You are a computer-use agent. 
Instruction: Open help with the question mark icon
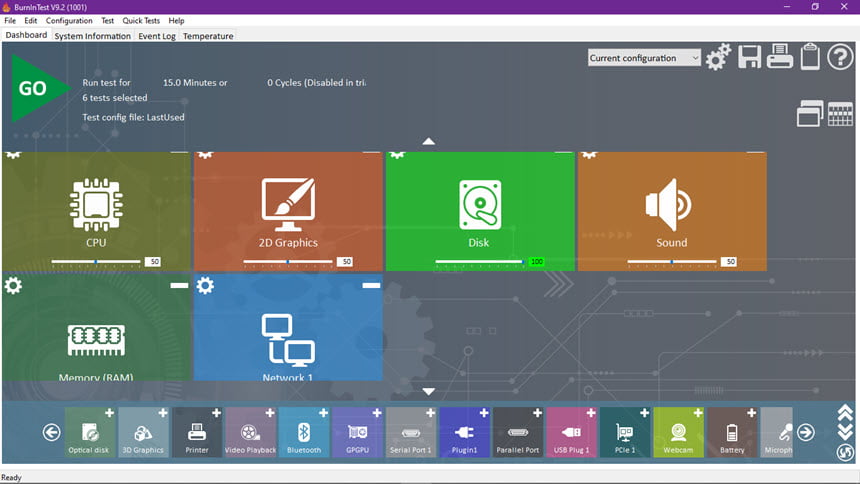click(840, 57)
